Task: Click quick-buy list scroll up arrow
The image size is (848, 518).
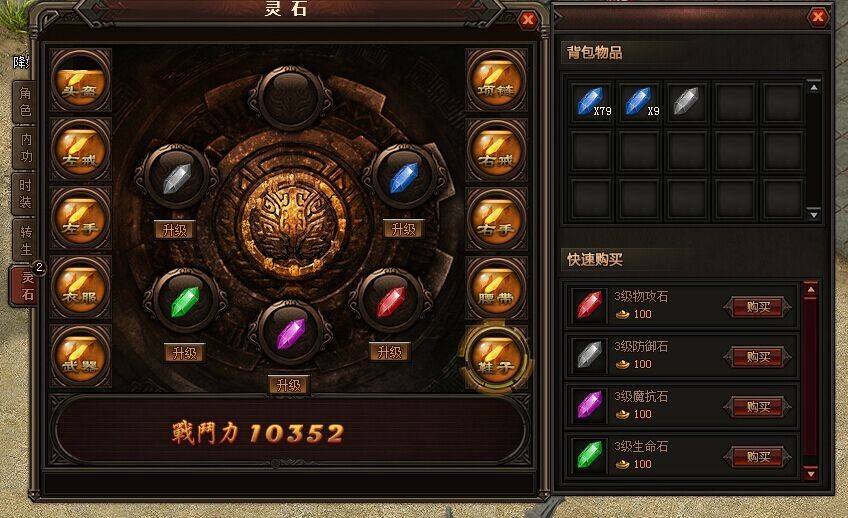Action: tap(811, 290)
